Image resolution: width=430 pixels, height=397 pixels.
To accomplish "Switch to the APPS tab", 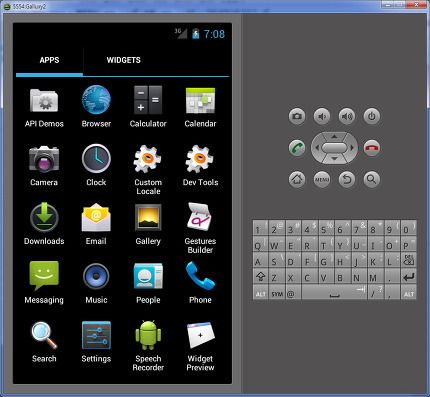I will 49,60.
